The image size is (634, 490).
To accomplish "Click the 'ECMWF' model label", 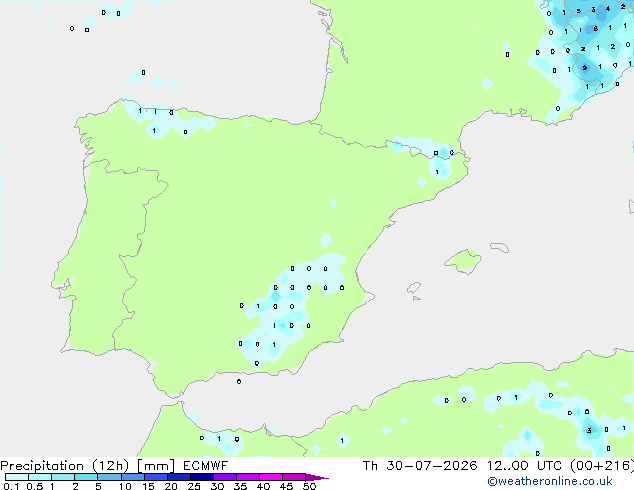I will [205, 466].
